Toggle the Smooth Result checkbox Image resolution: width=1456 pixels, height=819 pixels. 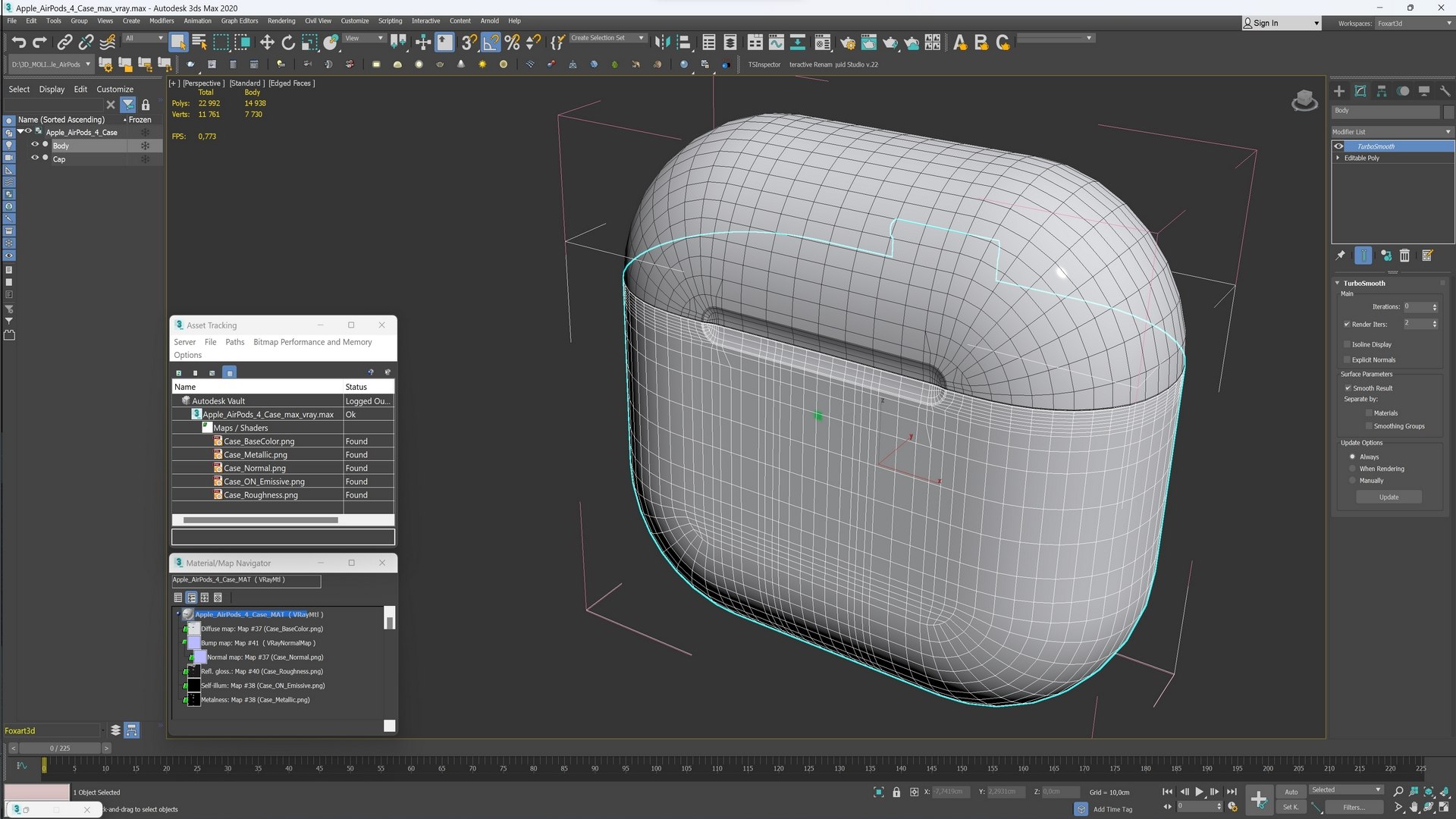[1348, 388]
